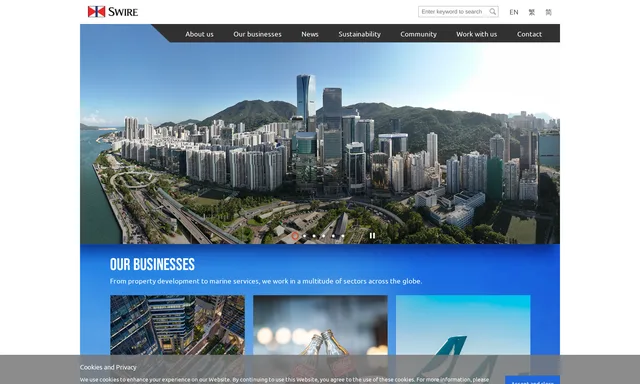This screenshot has height=384, width=640.
Task: Select the fifth slideshow dot
Action: [x=333, y=236]
